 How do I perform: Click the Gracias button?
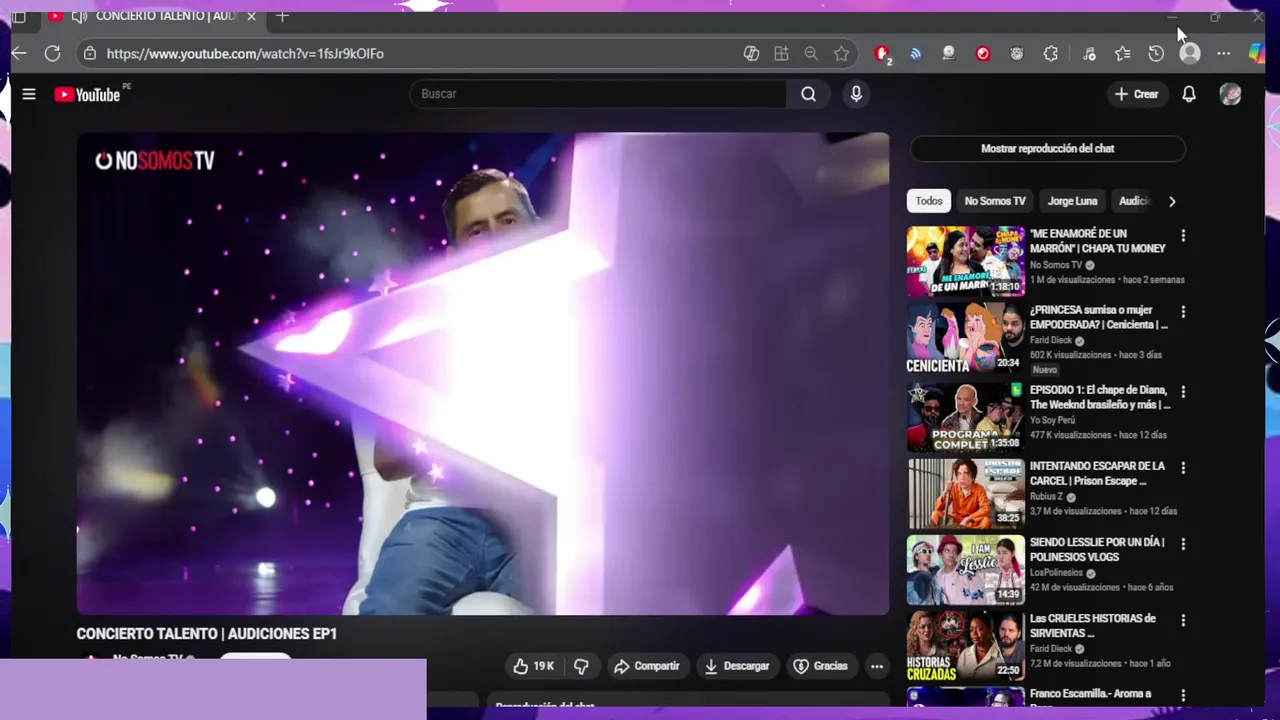click(x=820, y=666)
